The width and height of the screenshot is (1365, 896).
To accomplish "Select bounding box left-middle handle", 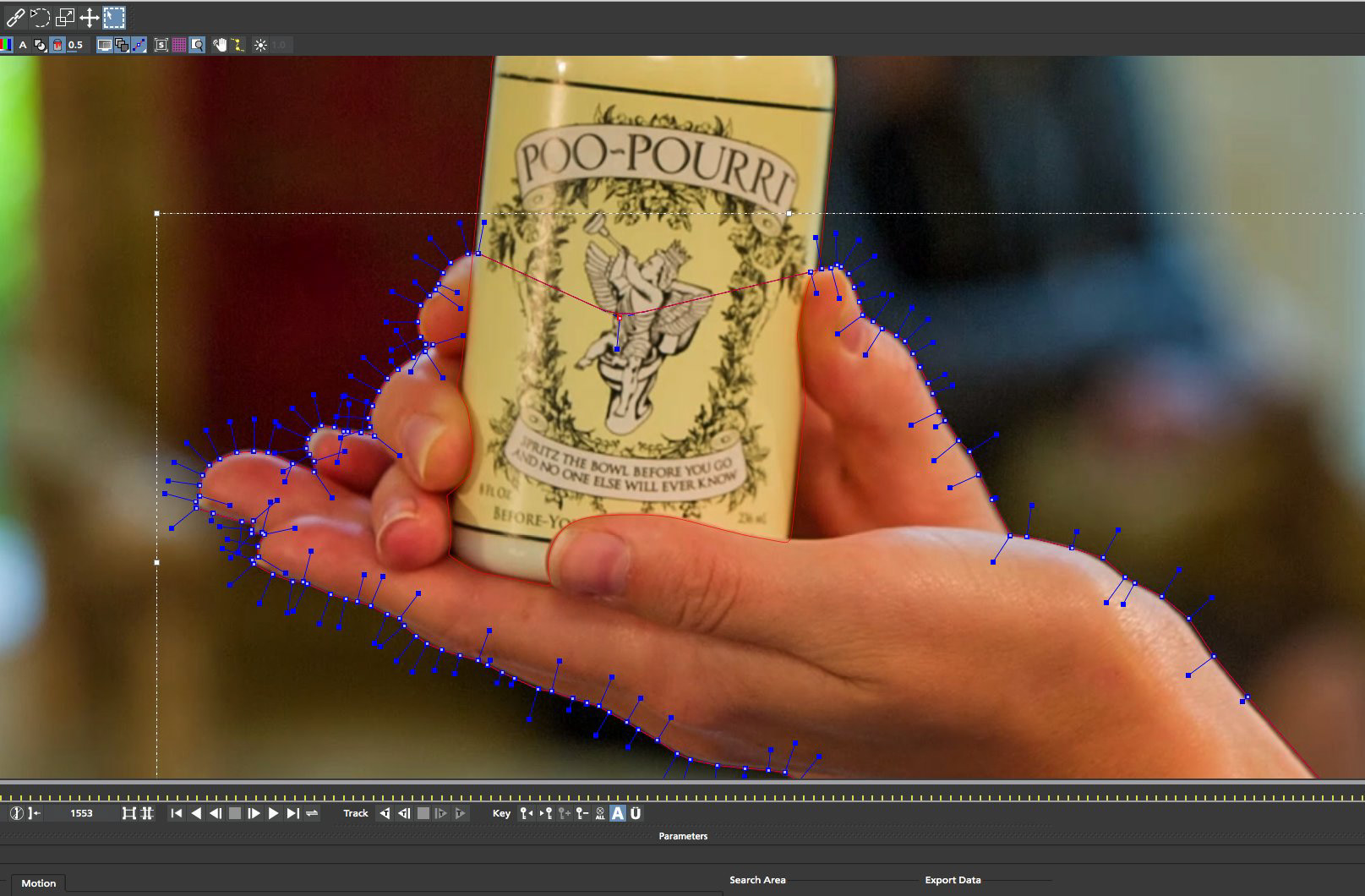I will point(157,562).
